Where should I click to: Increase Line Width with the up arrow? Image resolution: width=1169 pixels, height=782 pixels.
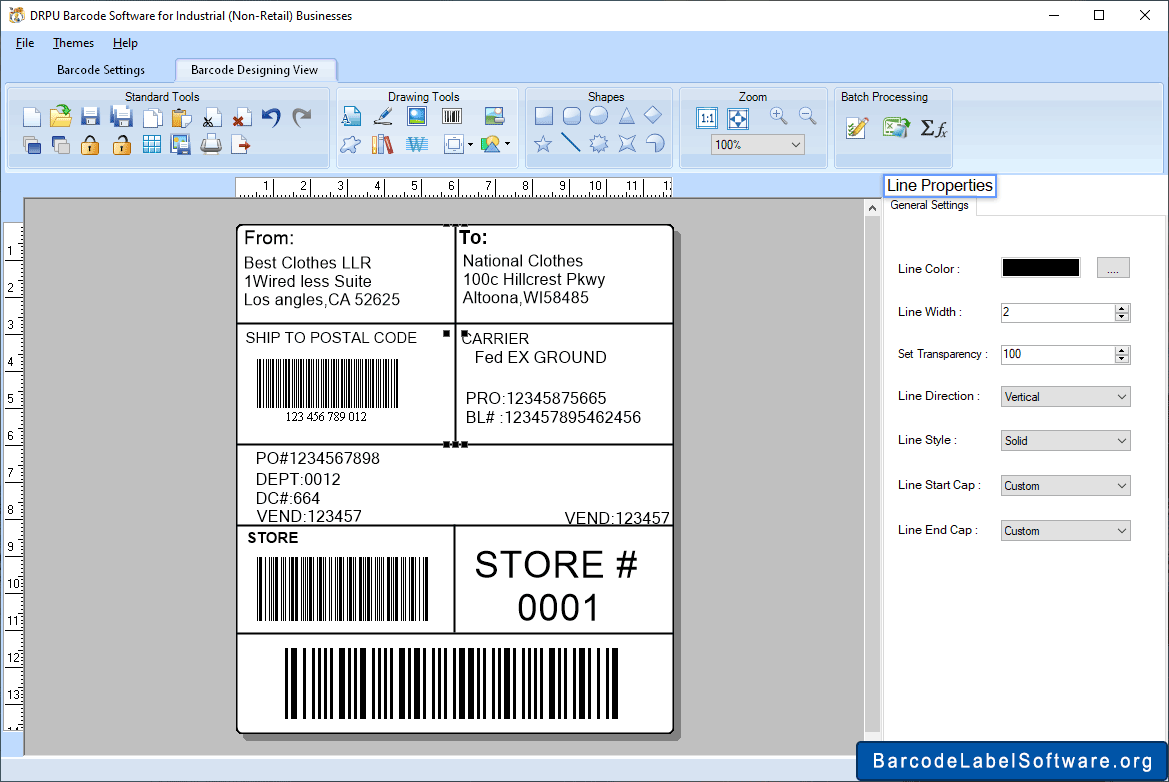[x=1122, y=308]
